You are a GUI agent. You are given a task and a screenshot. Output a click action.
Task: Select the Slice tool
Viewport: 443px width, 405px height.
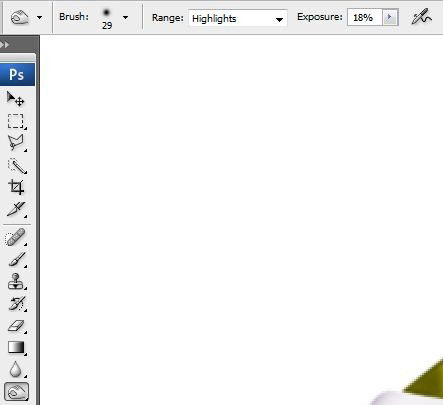point(16,209)
